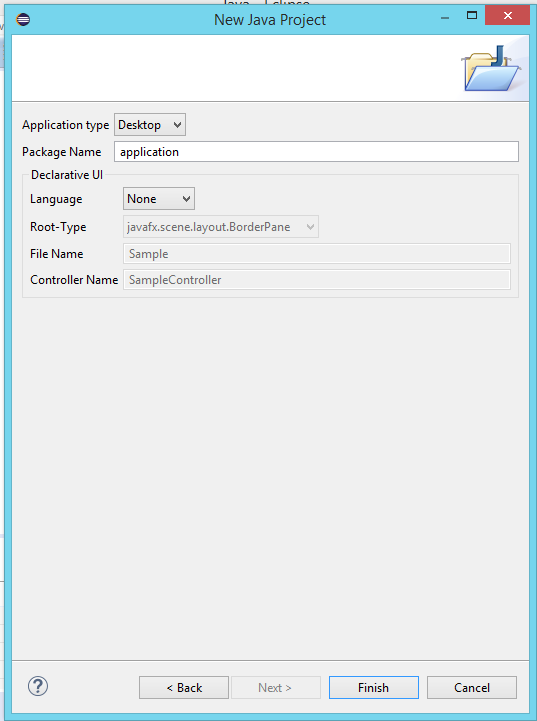537x721 pixels.
Task: Click the Application type label
Action: pos(65,125)
